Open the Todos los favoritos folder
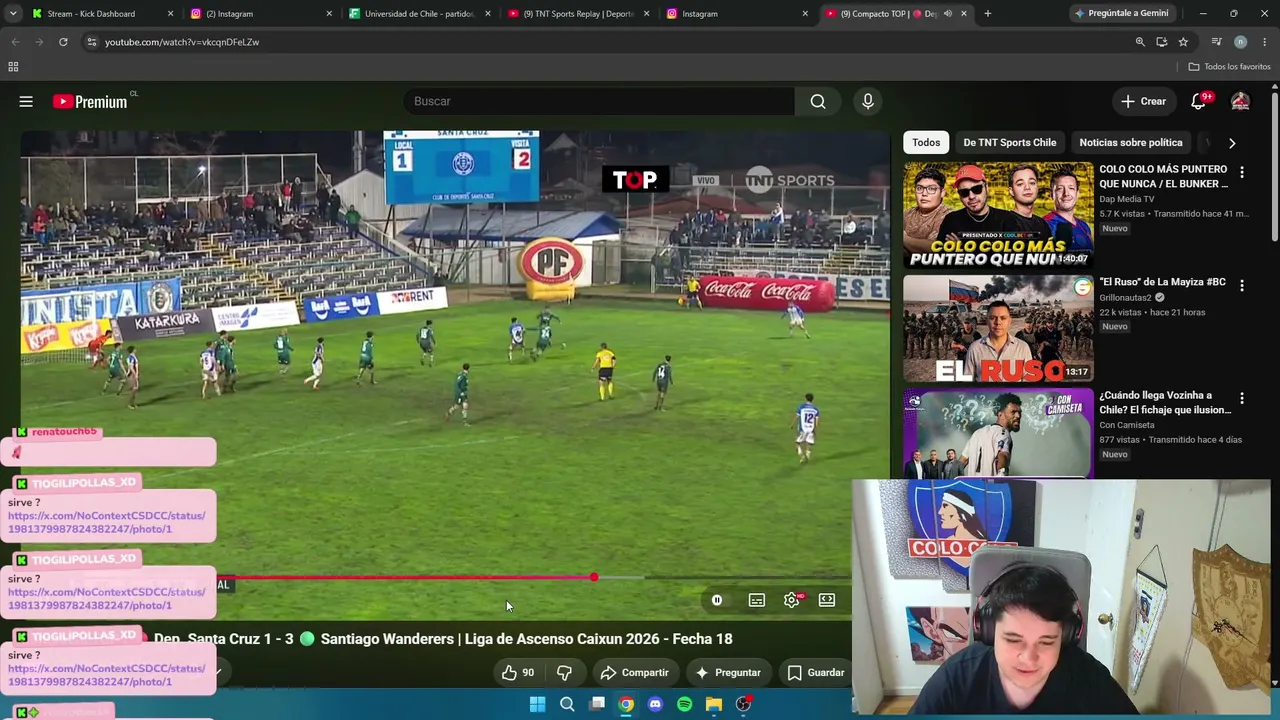 1229,67
